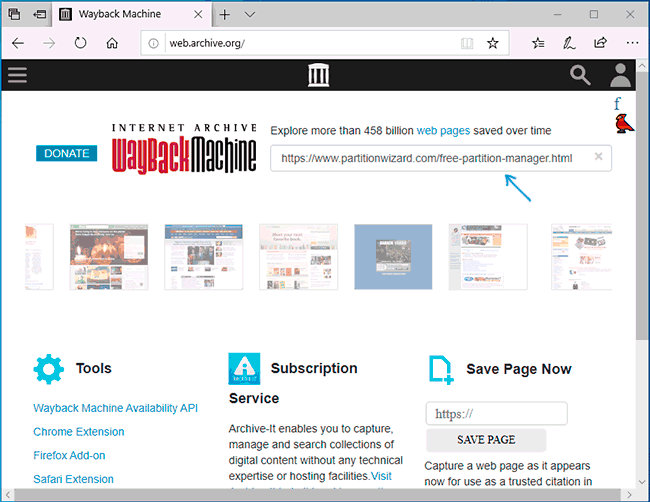Click the vertical scrollbar down arrow
Viewport: 650px width, 502px height.
tap(642, 482)
